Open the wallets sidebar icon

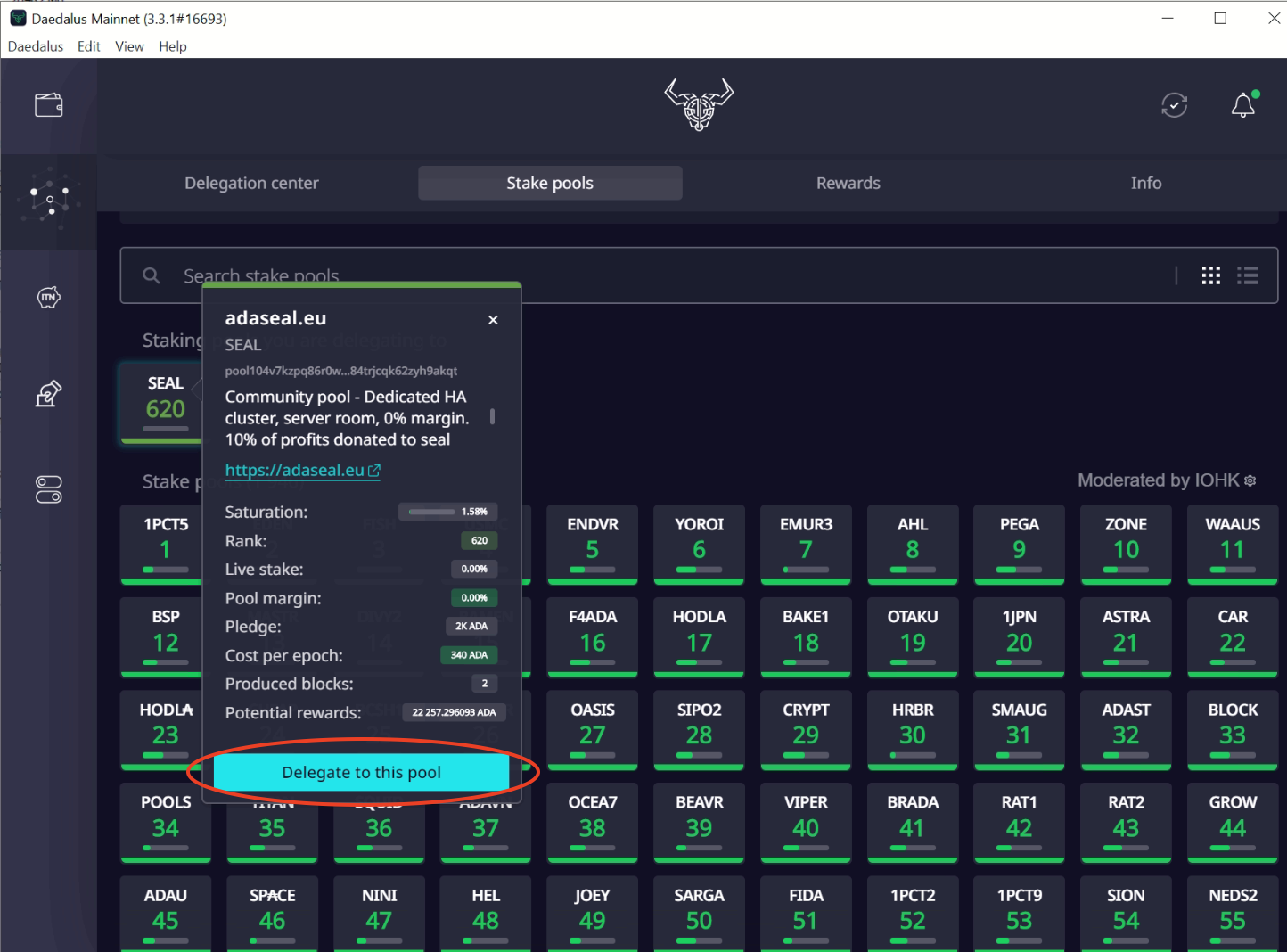(x=49, y=105)
